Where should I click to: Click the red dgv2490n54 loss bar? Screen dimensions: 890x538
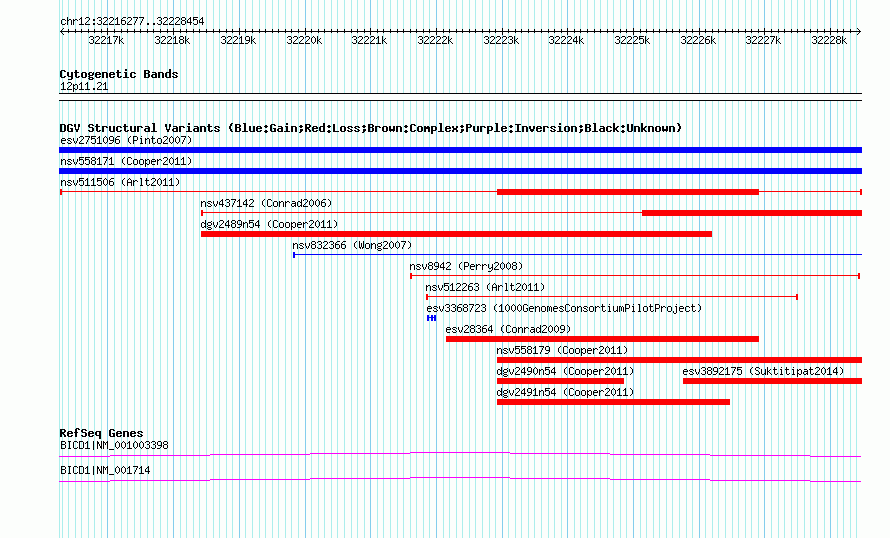(x=560, y=381)
